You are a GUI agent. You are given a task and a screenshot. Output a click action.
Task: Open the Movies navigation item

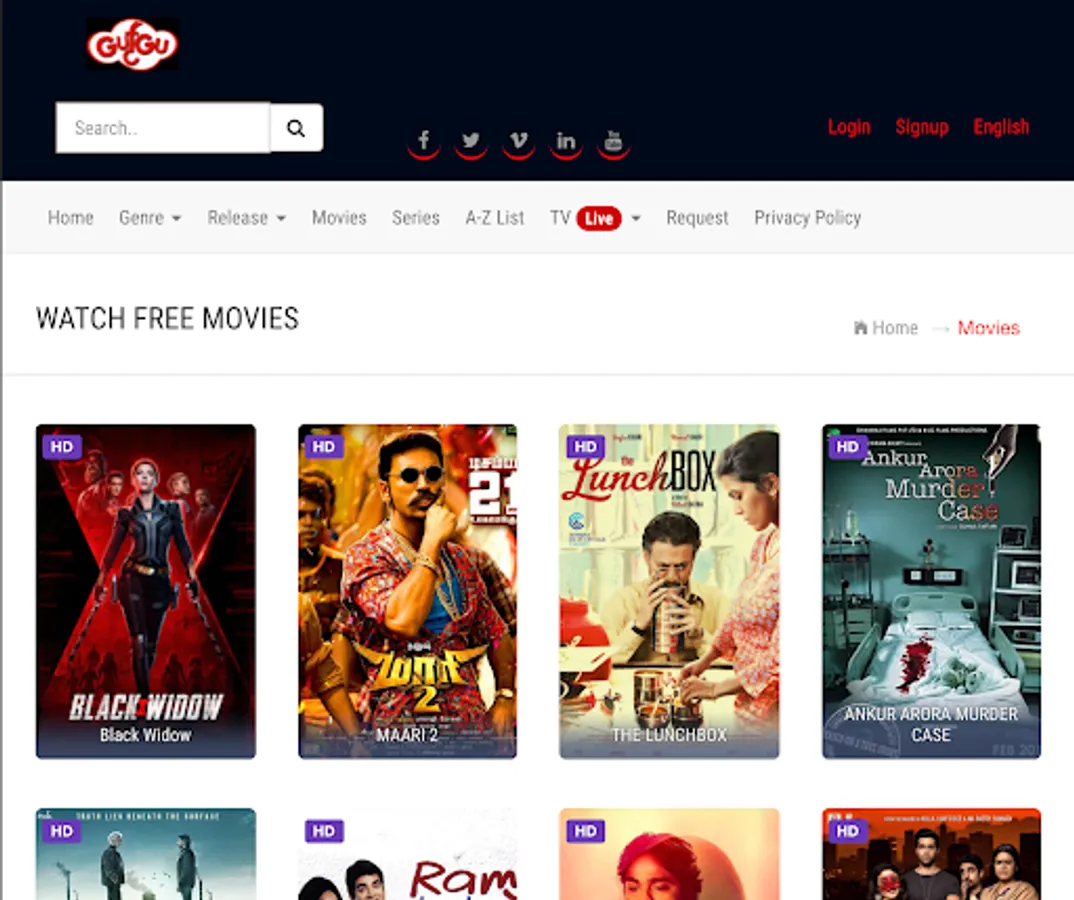339,218
